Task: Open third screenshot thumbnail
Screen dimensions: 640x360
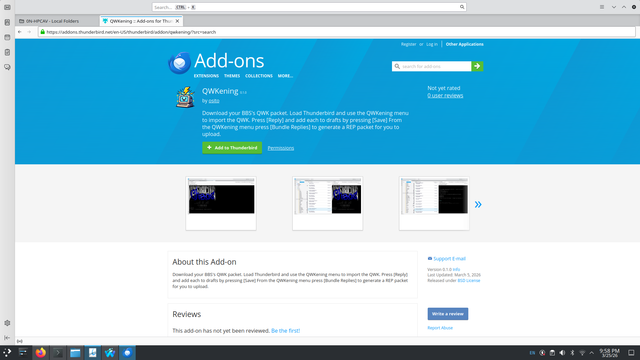Action: (x=434, y=203)
